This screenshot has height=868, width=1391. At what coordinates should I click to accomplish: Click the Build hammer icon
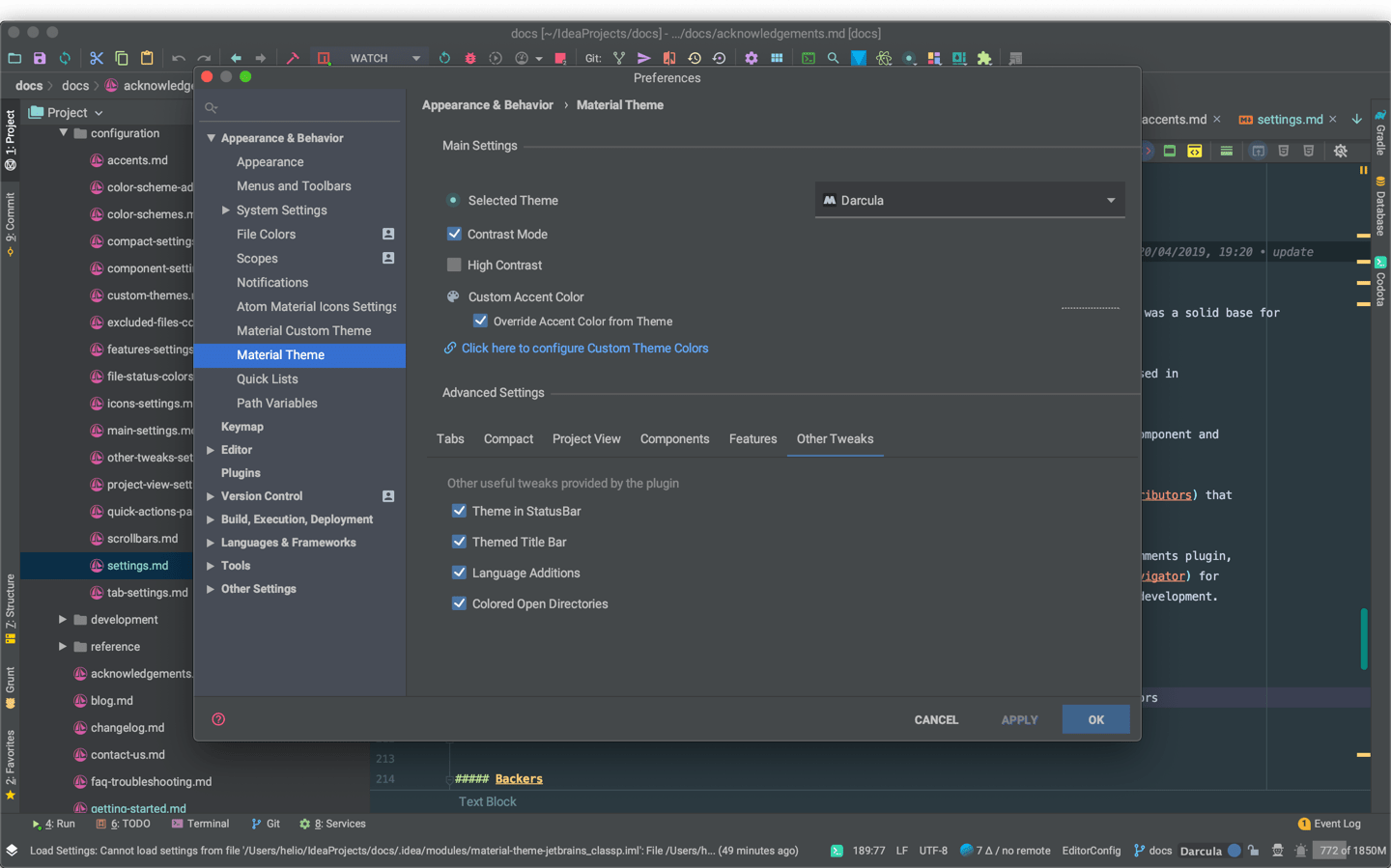coord(293,58)
